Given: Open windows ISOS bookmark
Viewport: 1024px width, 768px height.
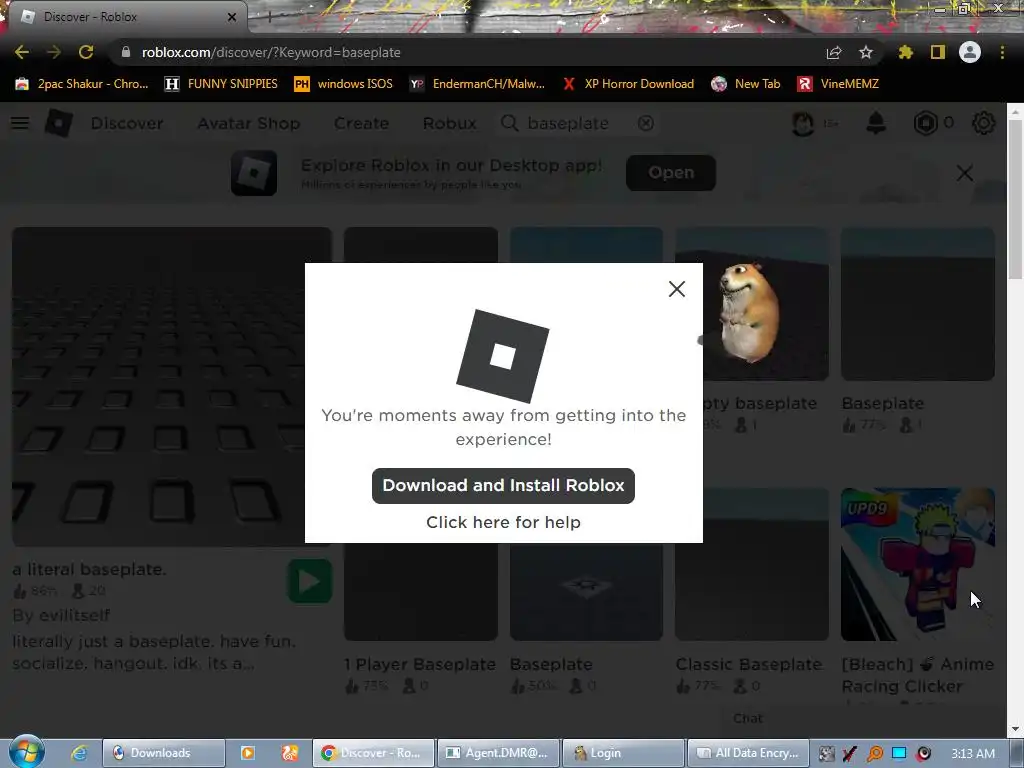Looking at the screenshot, I should tap(344, 84).
